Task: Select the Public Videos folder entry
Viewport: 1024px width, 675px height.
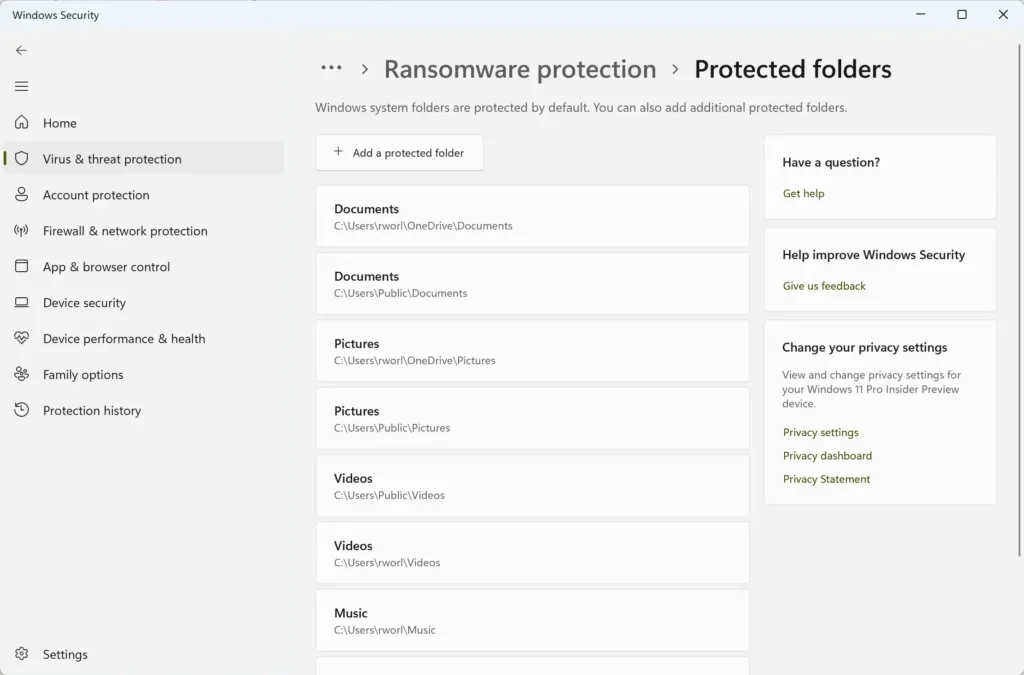Action: tap(532, 486)
